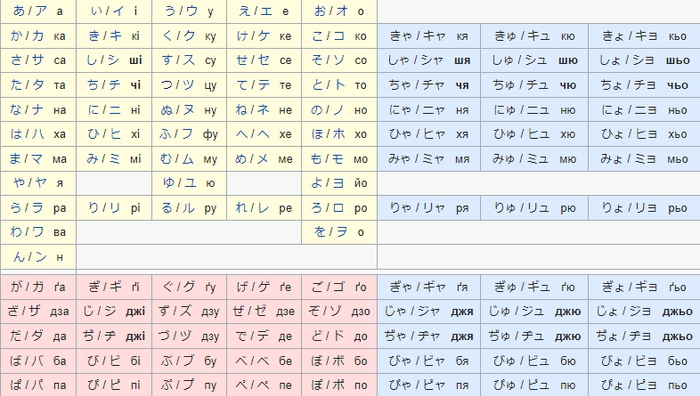Click the hiragana す link
The width and height of the screenshot is (700, 396).
(x=167, y=60)
